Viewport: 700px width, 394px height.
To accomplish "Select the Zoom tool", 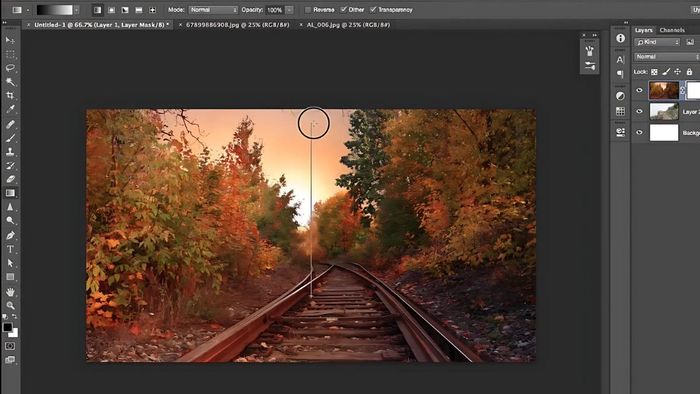I will (x=10, y=305).
